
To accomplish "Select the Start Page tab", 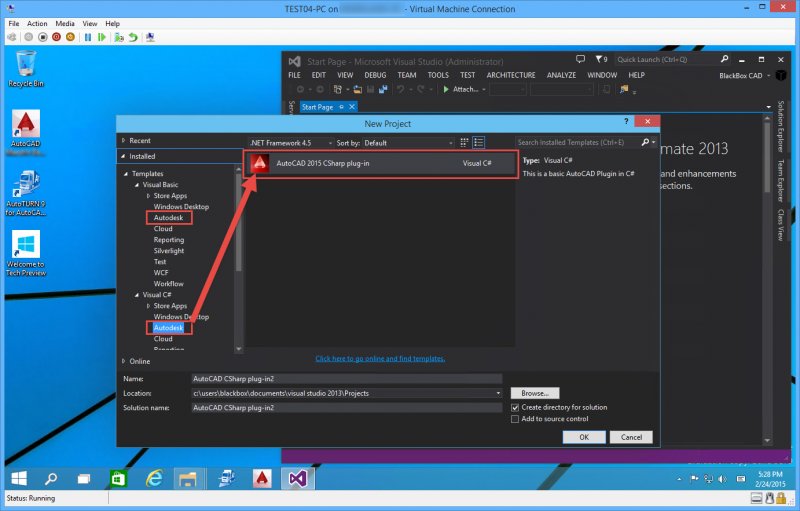I will click(x=317, y=107).
